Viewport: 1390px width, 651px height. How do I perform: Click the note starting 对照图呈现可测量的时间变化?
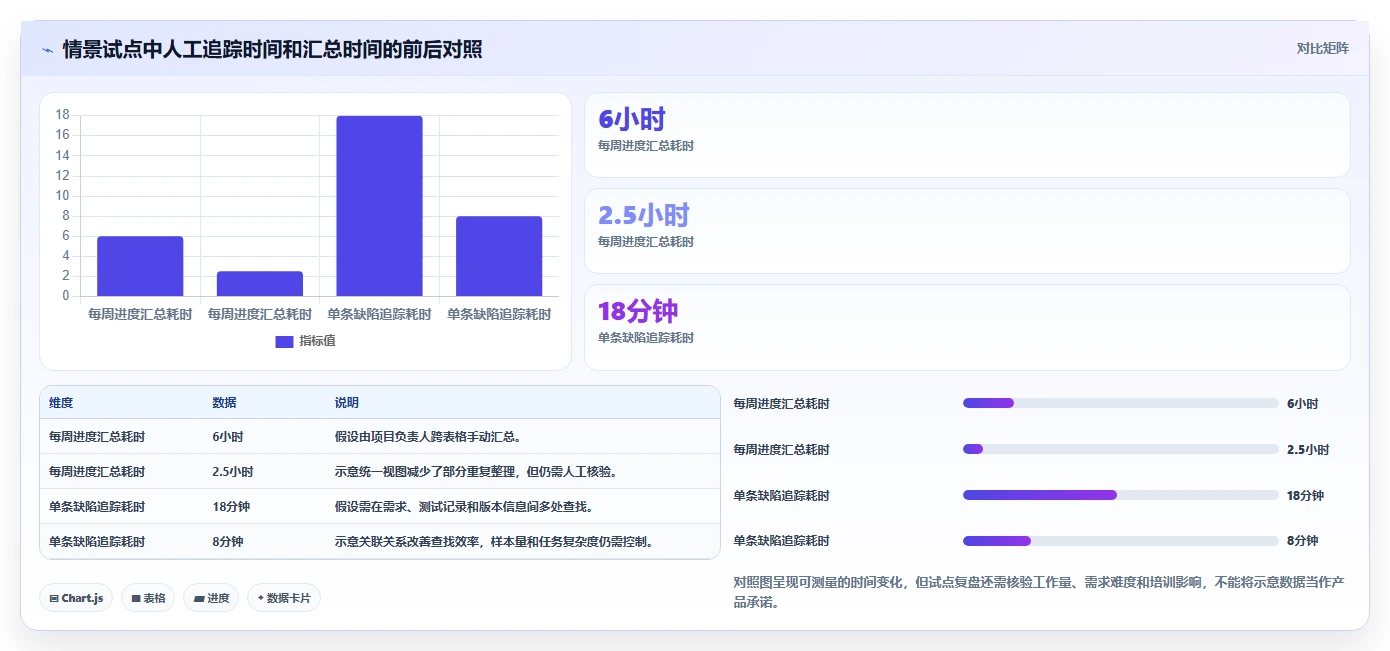coord(1039,592)
